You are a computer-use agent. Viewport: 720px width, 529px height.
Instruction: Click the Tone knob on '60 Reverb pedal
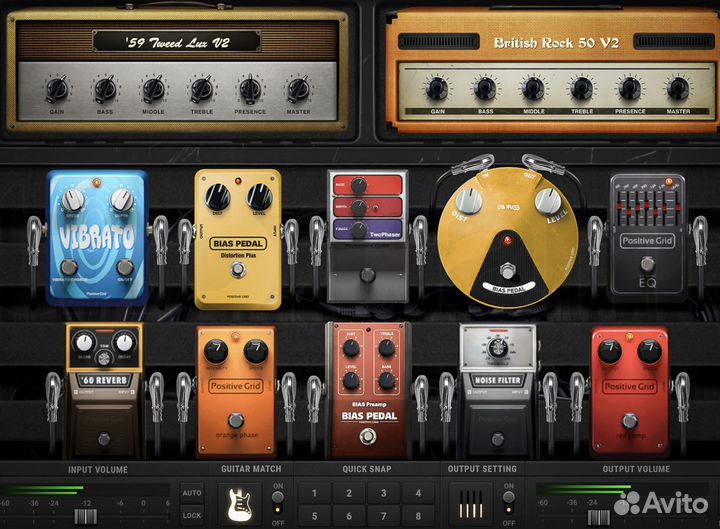click(x=104, y=358)
